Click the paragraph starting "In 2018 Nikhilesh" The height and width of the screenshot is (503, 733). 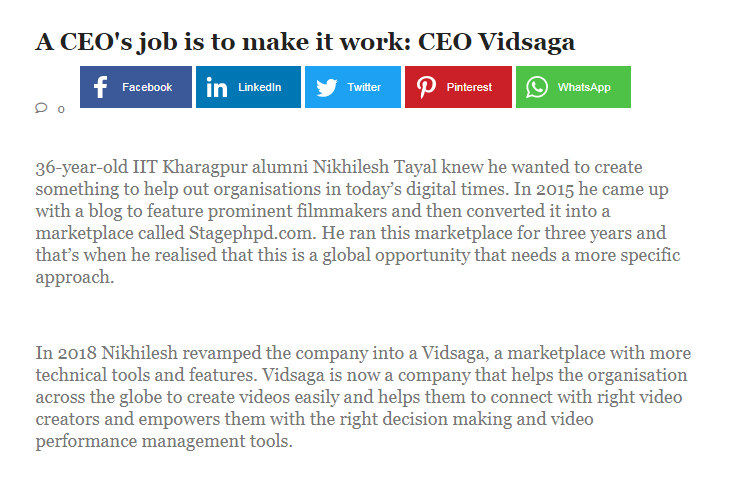tap(361, 397)
